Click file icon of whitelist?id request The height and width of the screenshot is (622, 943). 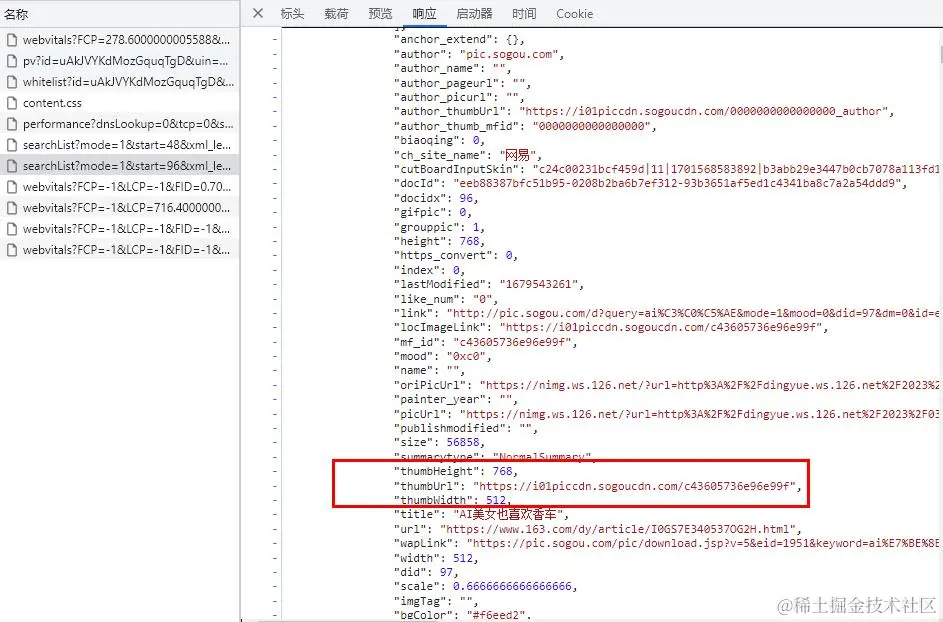click(x=11, y=82)
